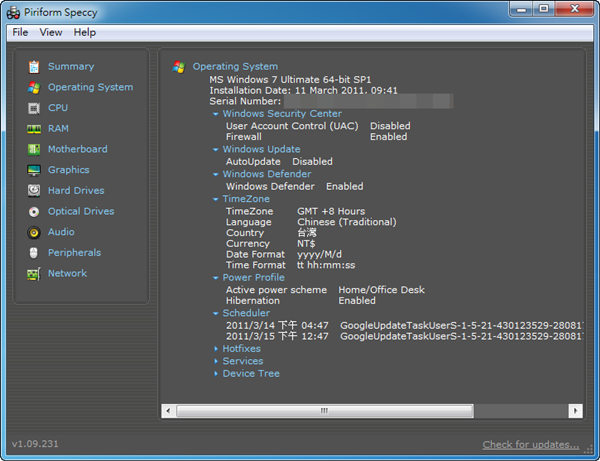Click the Optical Drives disc icon
The image size is (600, 461).
pos(34,212)
